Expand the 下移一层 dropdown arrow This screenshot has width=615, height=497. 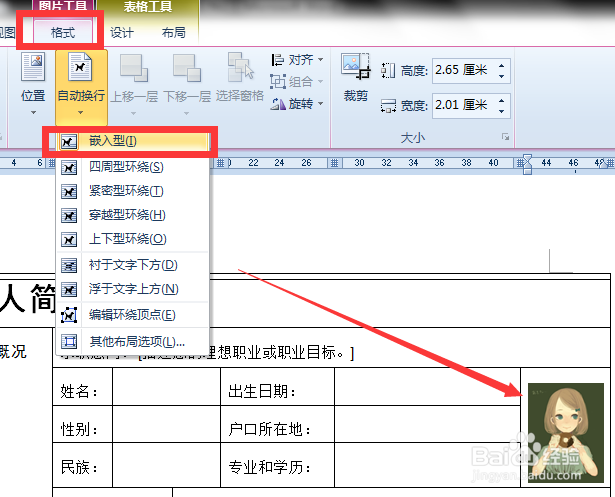click(x=187, y=113)
